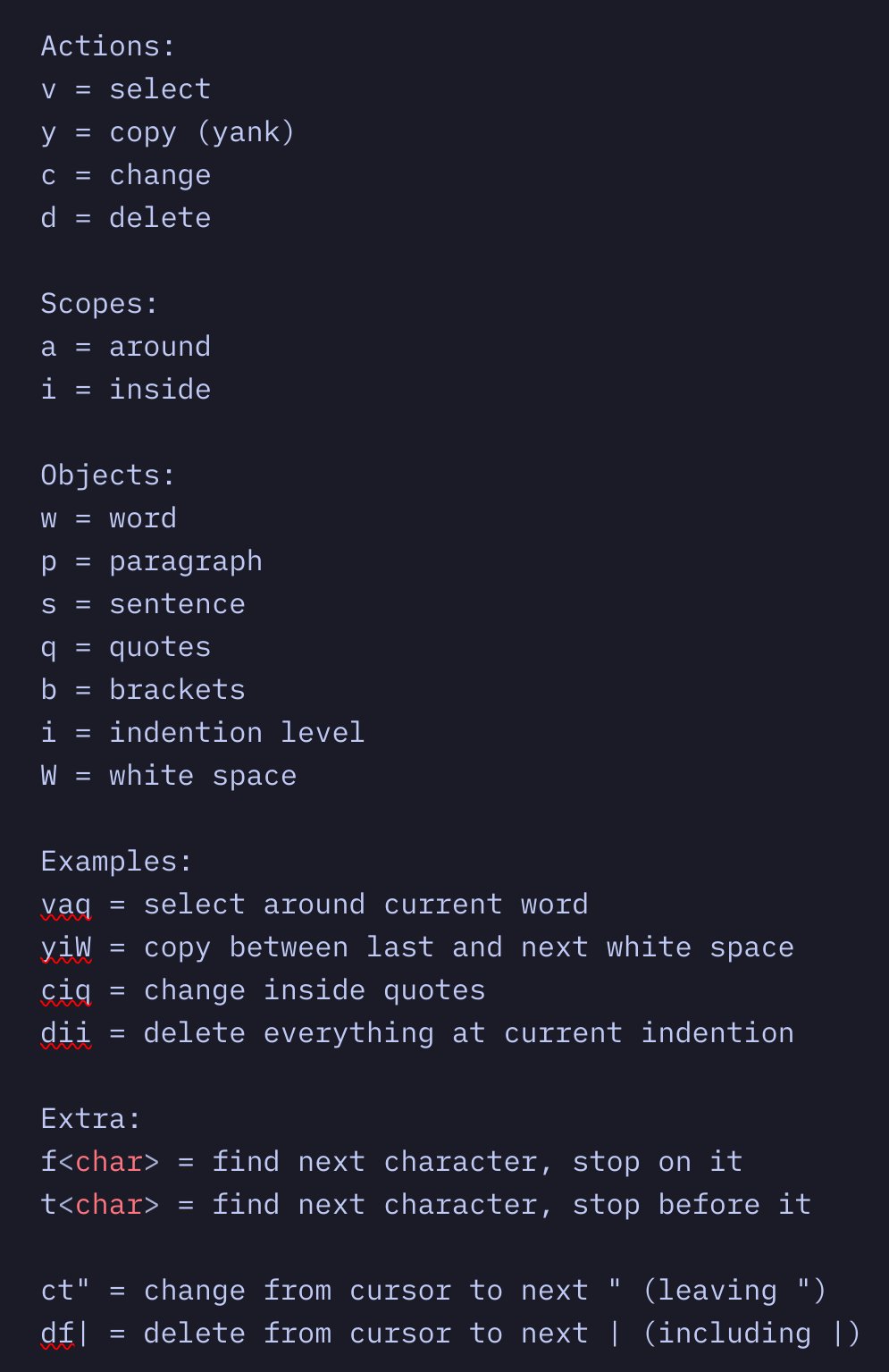This screenshot has width=889, height=1372.
Task: Click the underlined "df" command on last line
Action: coord(57,1334)
